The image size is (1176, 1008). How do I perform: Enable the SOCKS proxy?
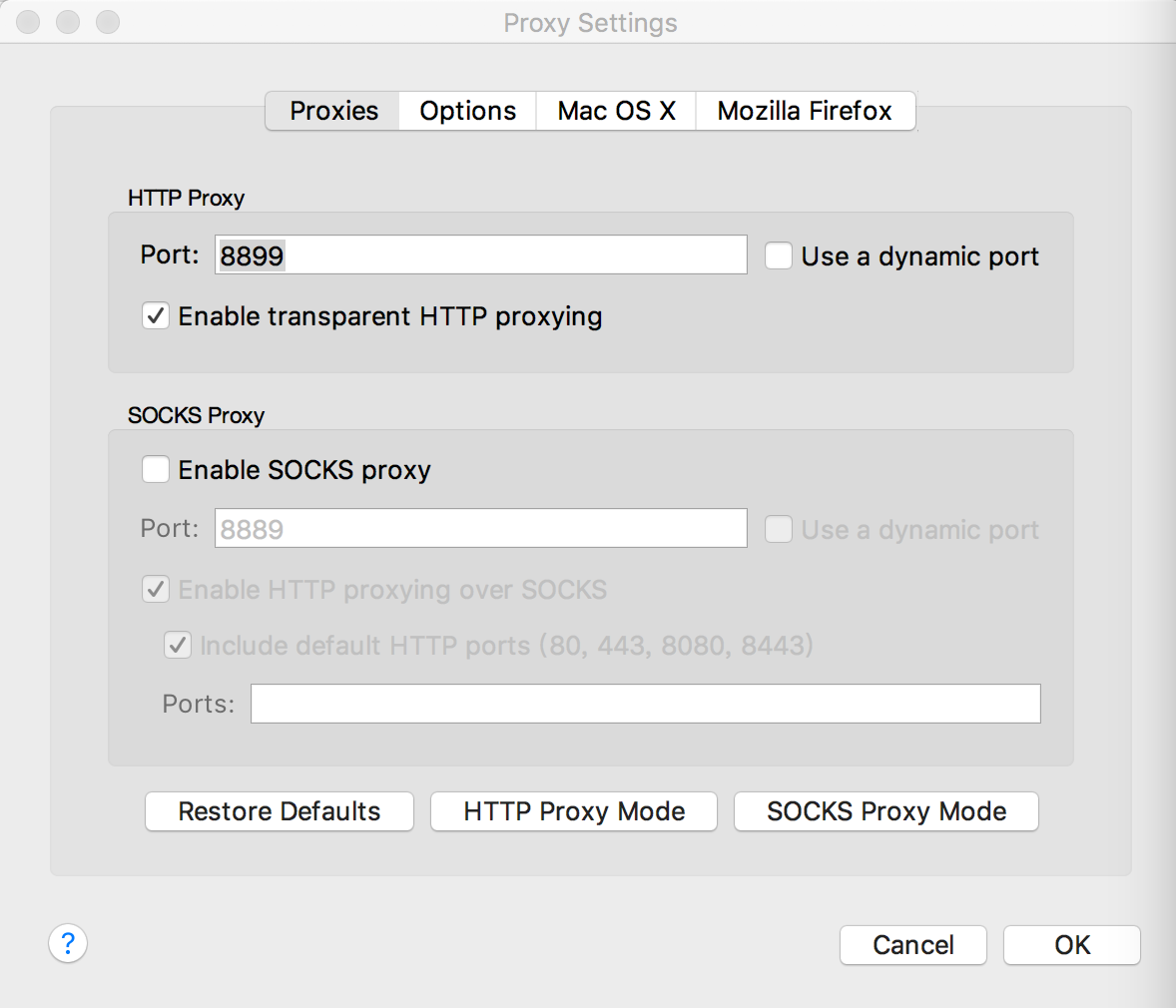(156, 469)
